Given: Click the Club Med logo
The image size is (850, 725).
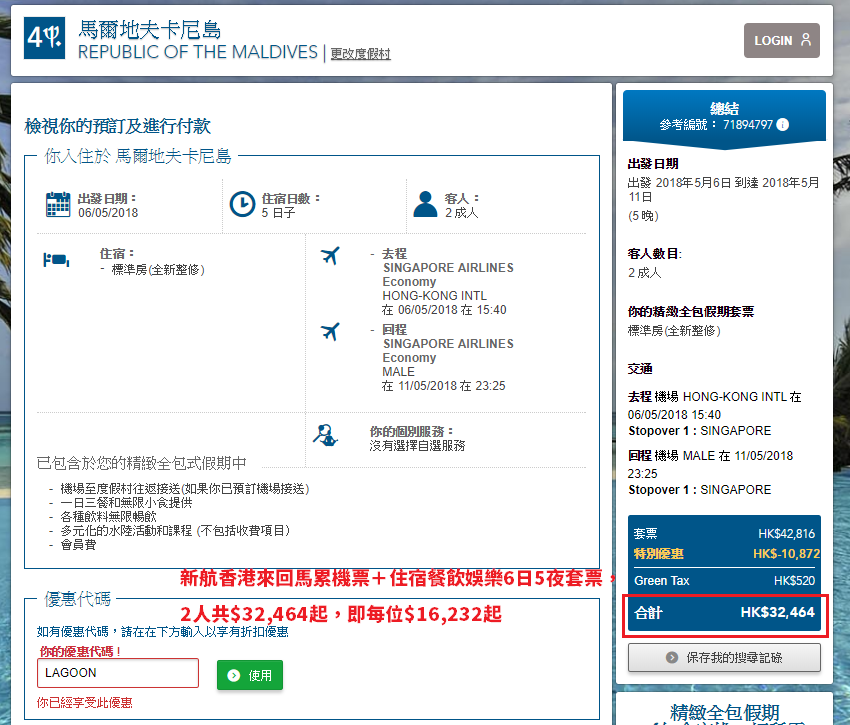Looking at the screenshot, I should click(44, 38).
